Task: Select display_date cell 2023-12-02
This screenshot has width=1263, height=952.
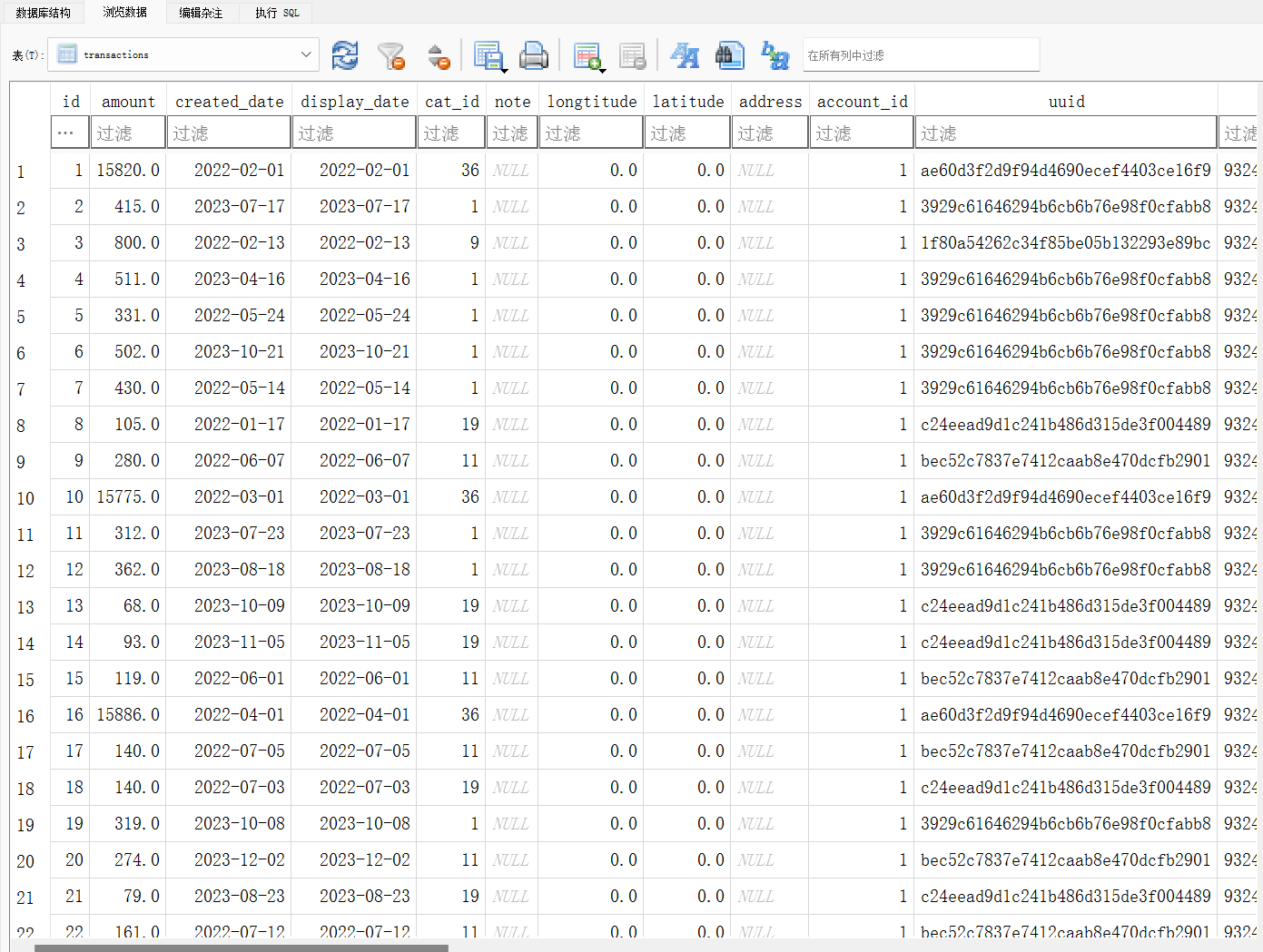Action: (x=355, y=859)
